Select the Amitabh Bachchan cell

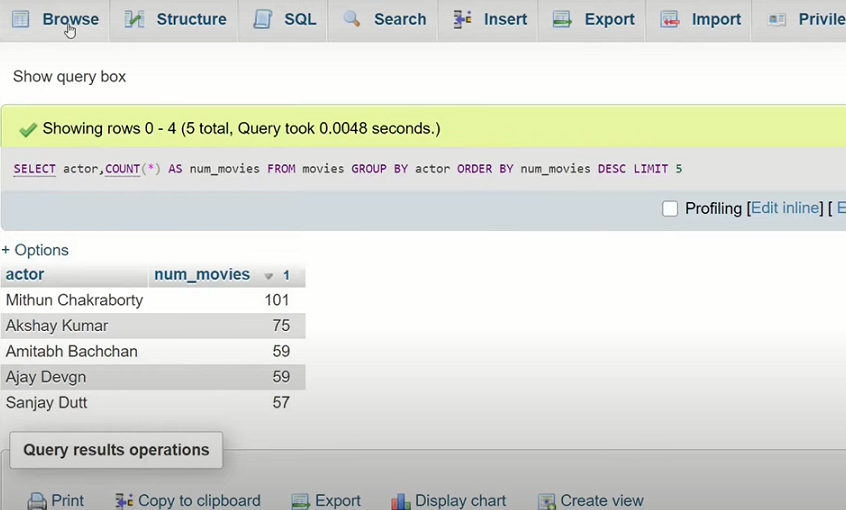(x=74, y=351)
